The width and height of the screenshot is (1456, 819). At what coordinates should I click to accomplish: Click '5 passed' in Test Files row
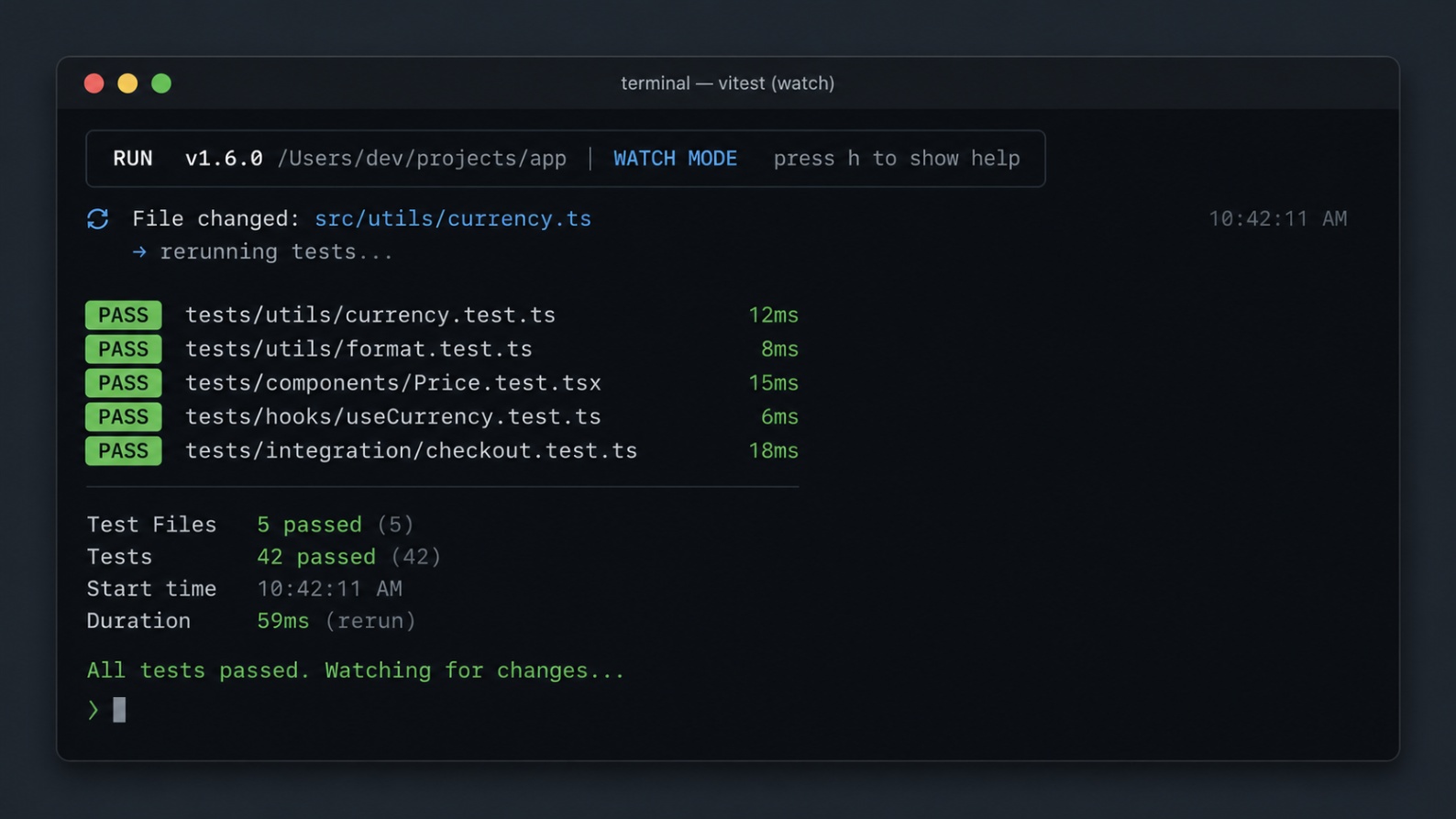click(309, 525)
